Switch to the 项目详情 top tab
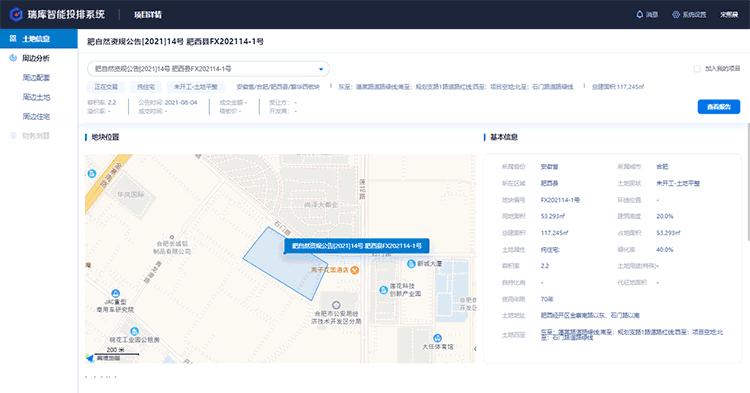750x393 pixels. (148, 15)
